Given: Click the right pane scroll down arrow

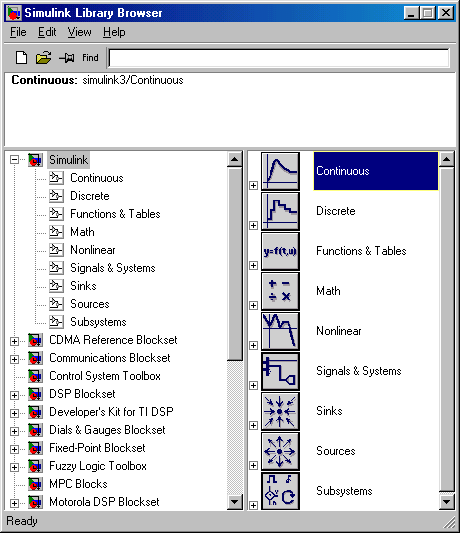Looking at the screenshot, I should coord(446,502).
